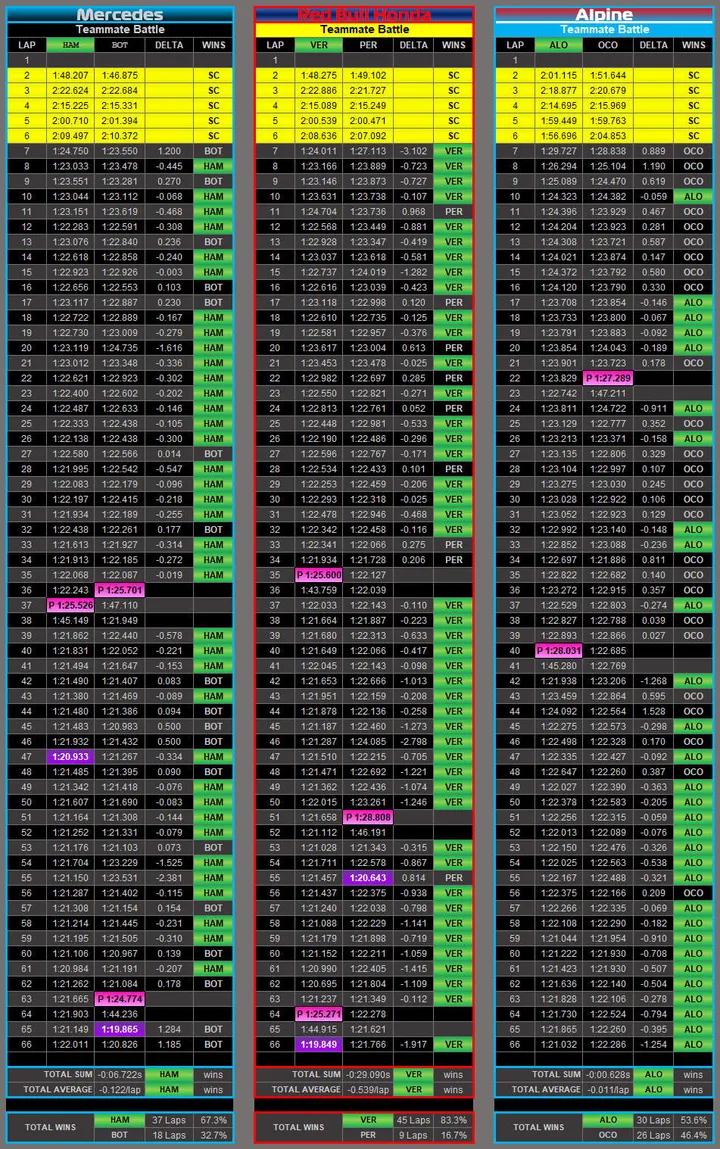Click the 83.3% win percentage cell
The image size is (720, 1149).
click(x=453, y=1120)
